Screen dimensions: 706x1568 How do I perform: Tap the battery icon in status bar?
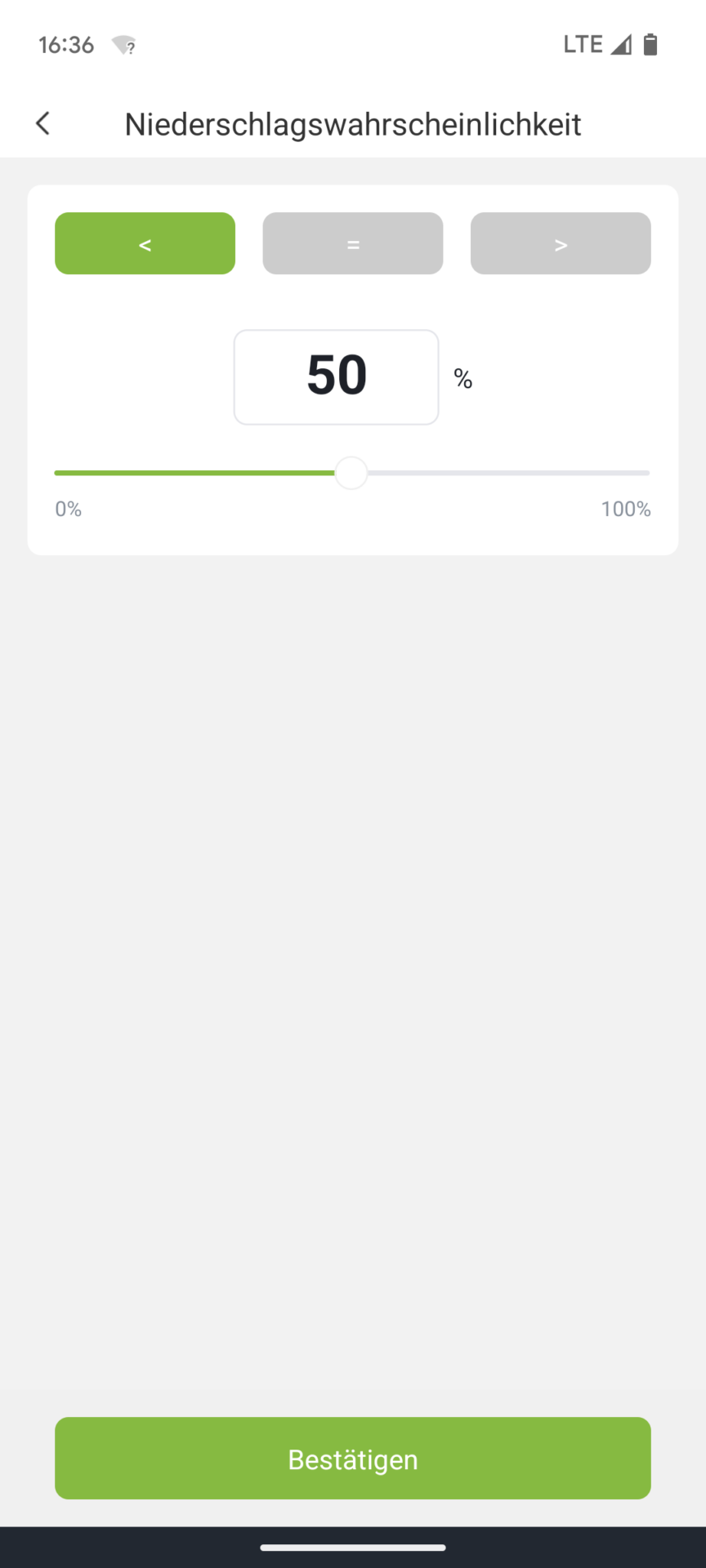650,44
